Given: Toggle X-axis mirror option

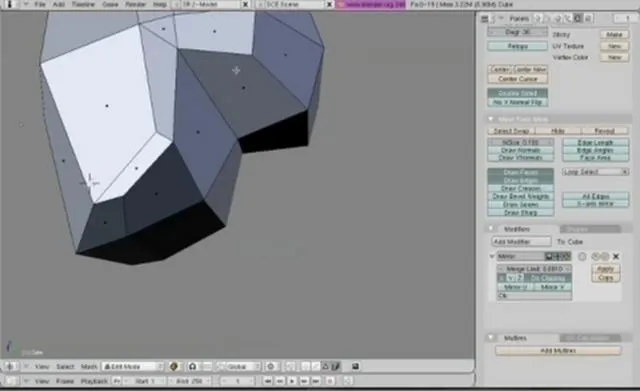Looking at the screenshot, I should click(x=595, y=204).
